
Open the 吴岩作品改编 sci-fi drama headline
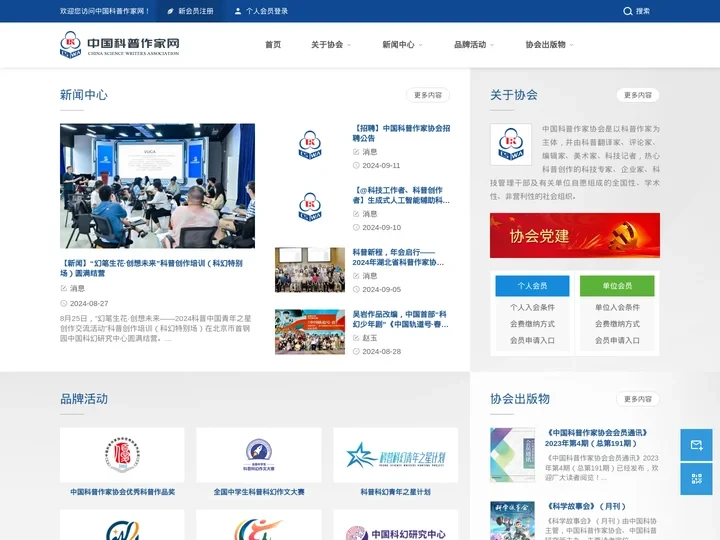coord(400,319)
